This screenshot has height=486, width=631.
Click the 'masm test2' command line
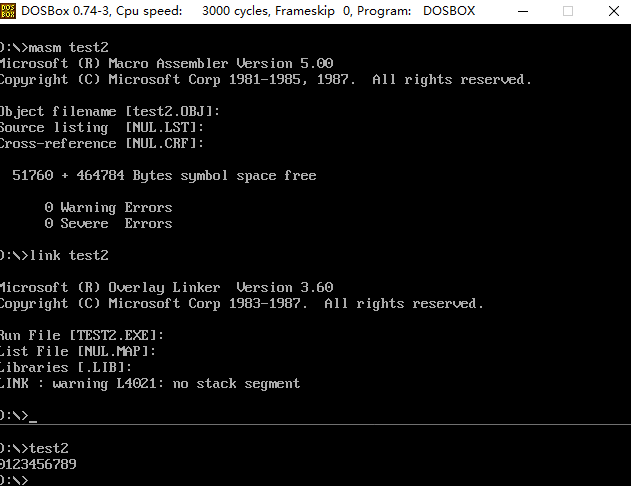pos(54,47)
